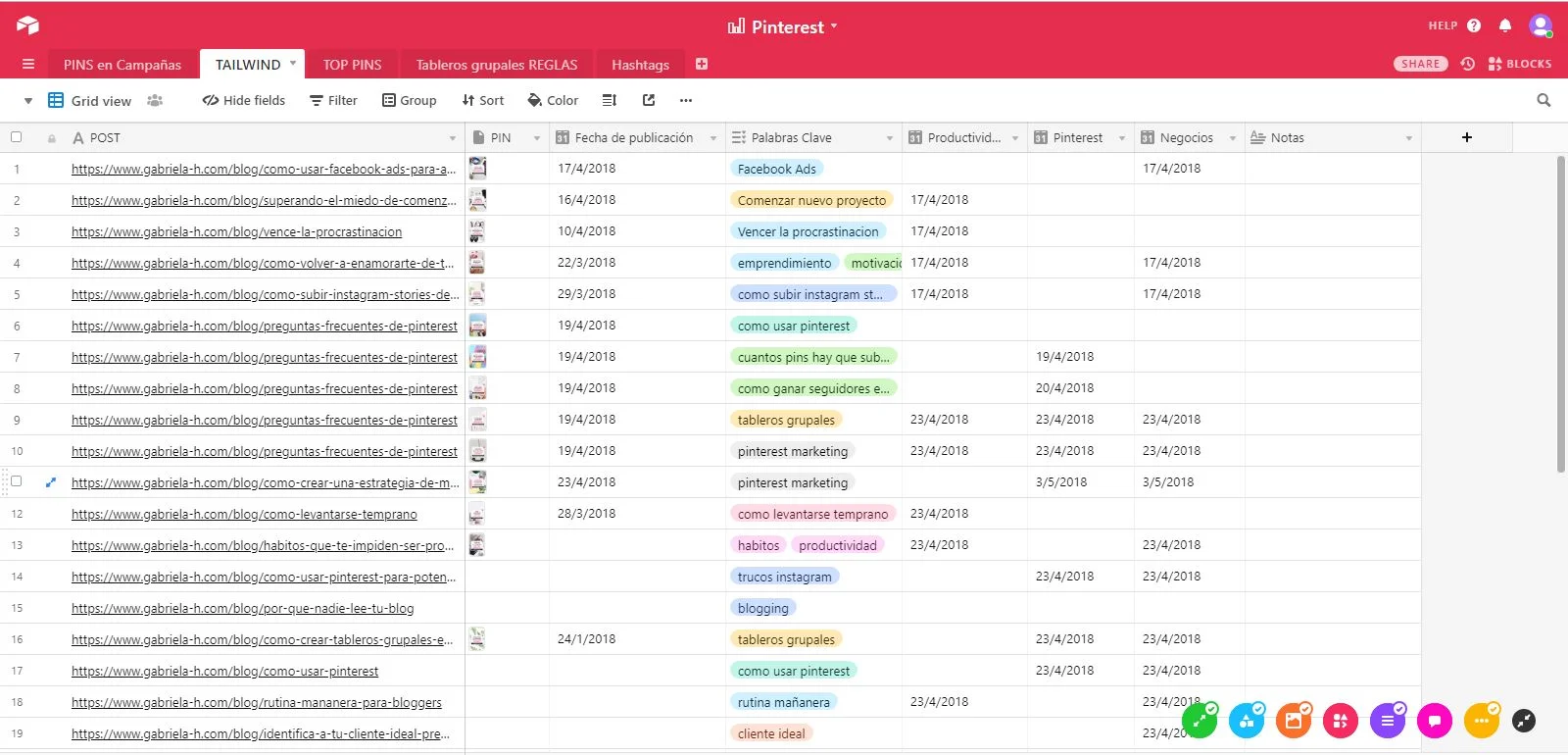Open the como-usar-pinterest link in row 17
The image size is (1568, 755).
click(x=224, y=671)
